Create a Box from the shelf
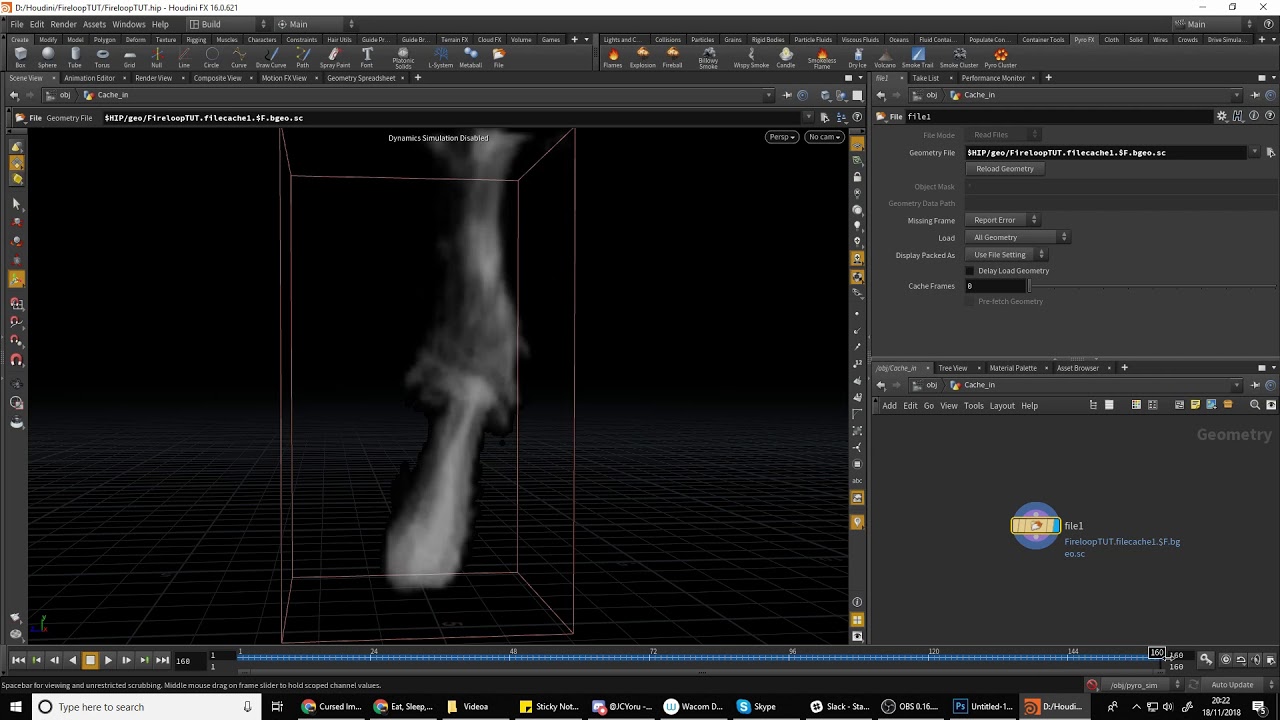Viewport: 1280px width, 720px height. (x=20, y=58)
